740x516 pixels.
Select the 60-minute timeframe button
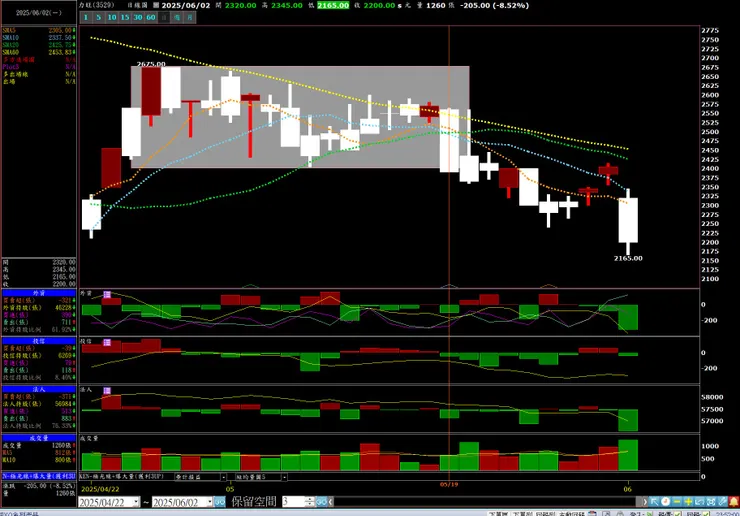pyautogui.click(x=151, y=17)
